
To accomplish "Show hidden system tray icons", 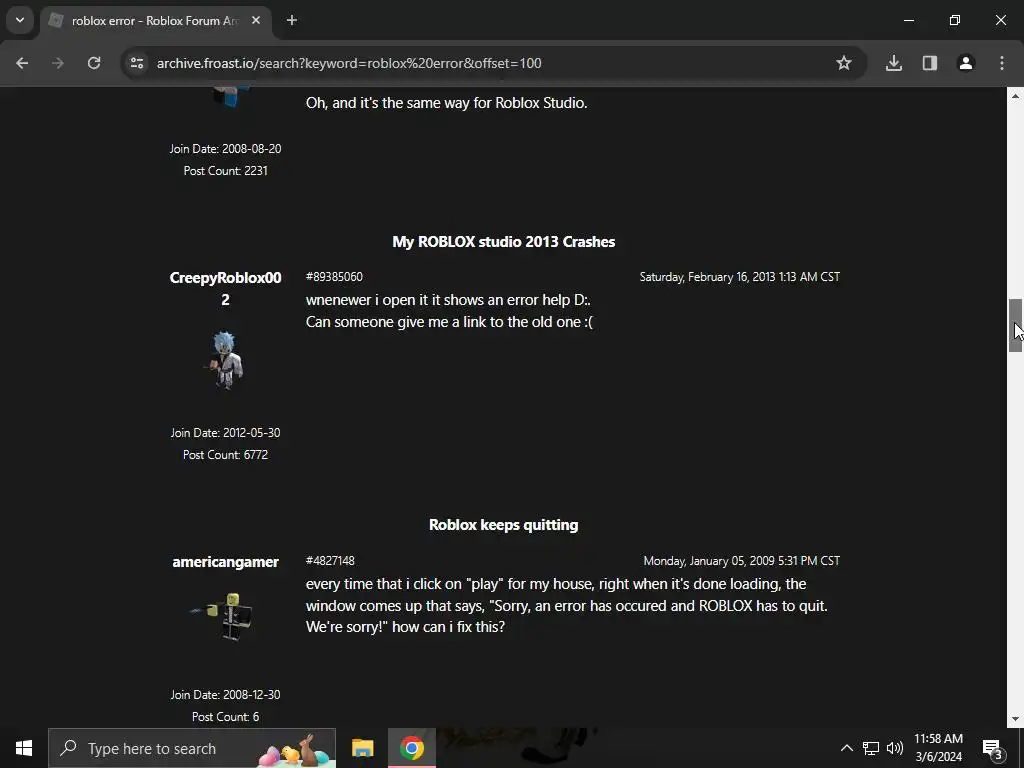I will (x=846, y=748).
